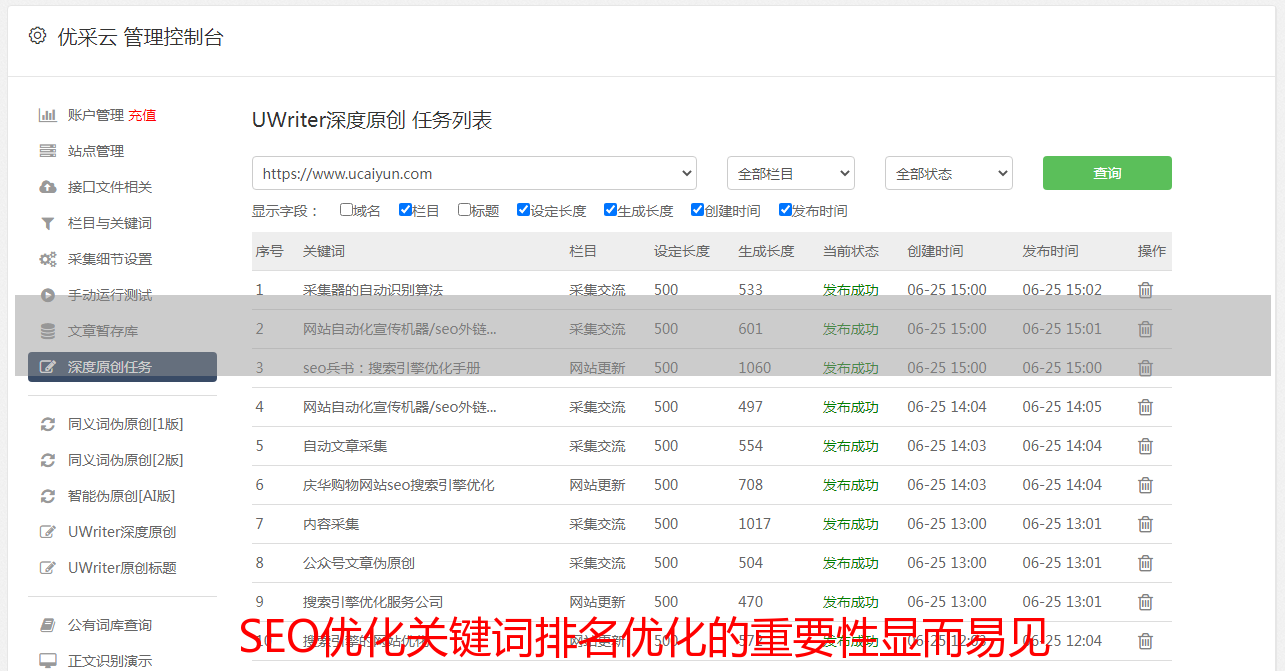
Task: Click the 内容采集 keyword row
Action: click(331, 524)
